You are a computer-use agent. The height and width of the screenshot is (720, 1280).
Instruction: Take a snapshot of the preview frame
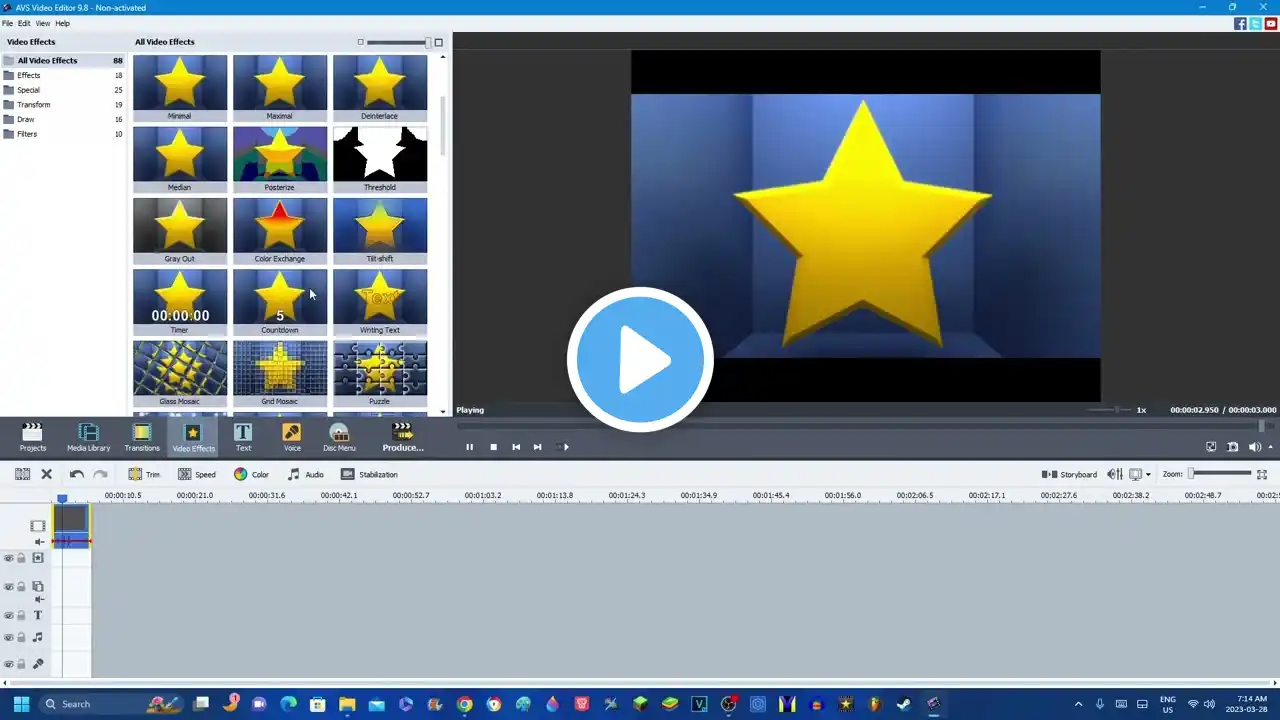pyautogui.click(x=1233, y=447)
